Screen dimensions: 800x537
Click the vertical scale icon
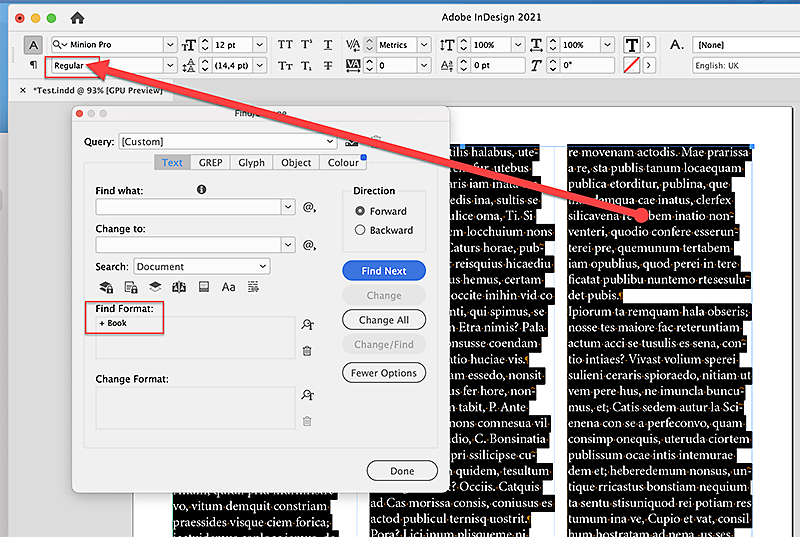coord(447,45)
